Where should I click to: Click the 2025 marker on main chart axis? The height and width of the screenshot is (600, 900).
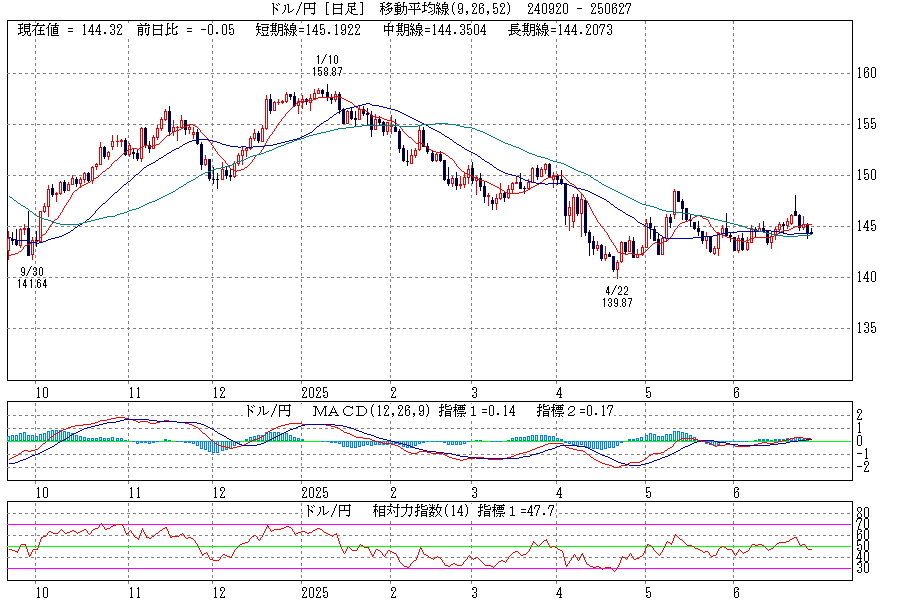tap(314, 392)
